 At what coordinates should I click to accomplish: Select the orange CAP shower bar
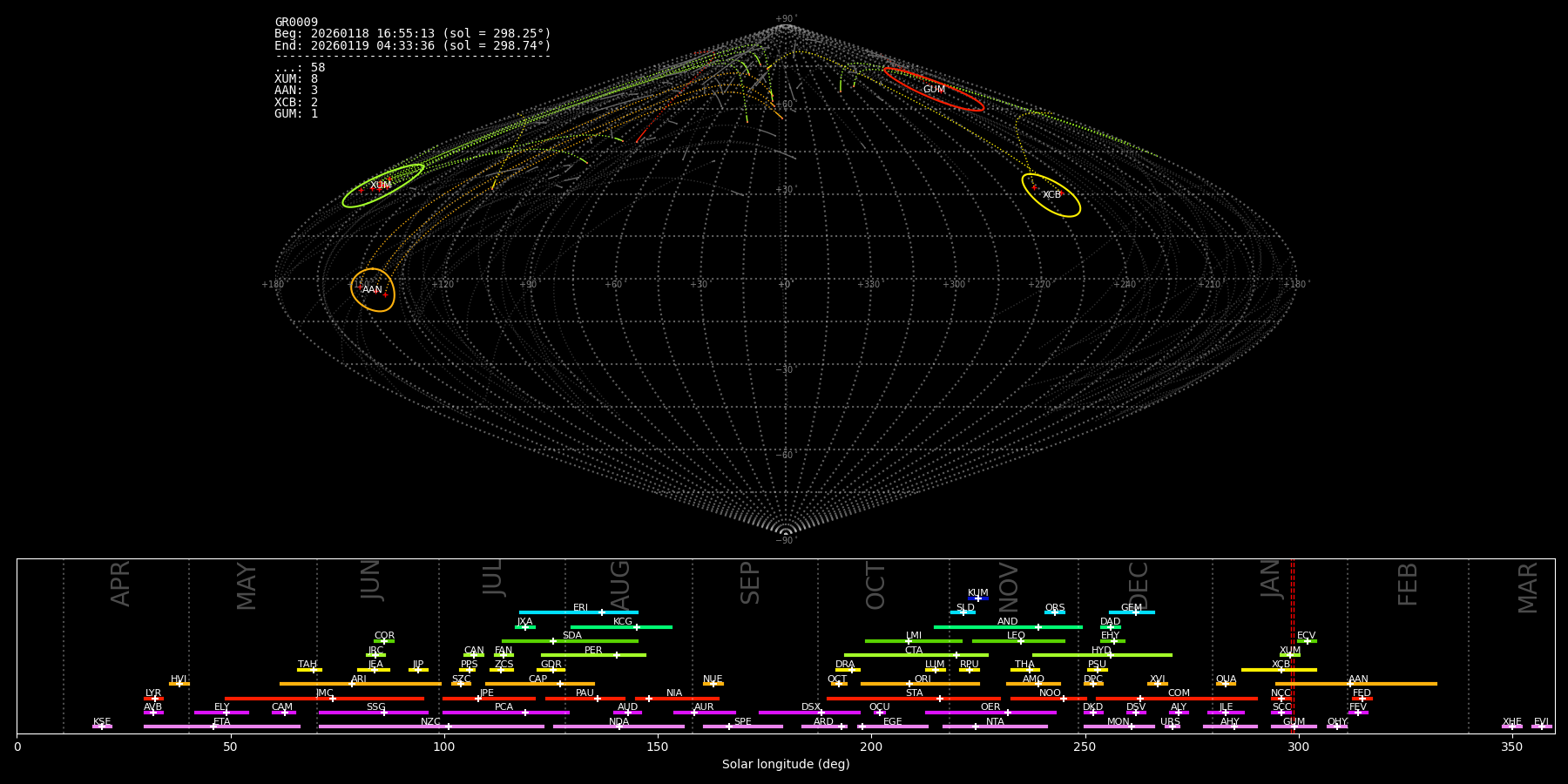point(539,684)
